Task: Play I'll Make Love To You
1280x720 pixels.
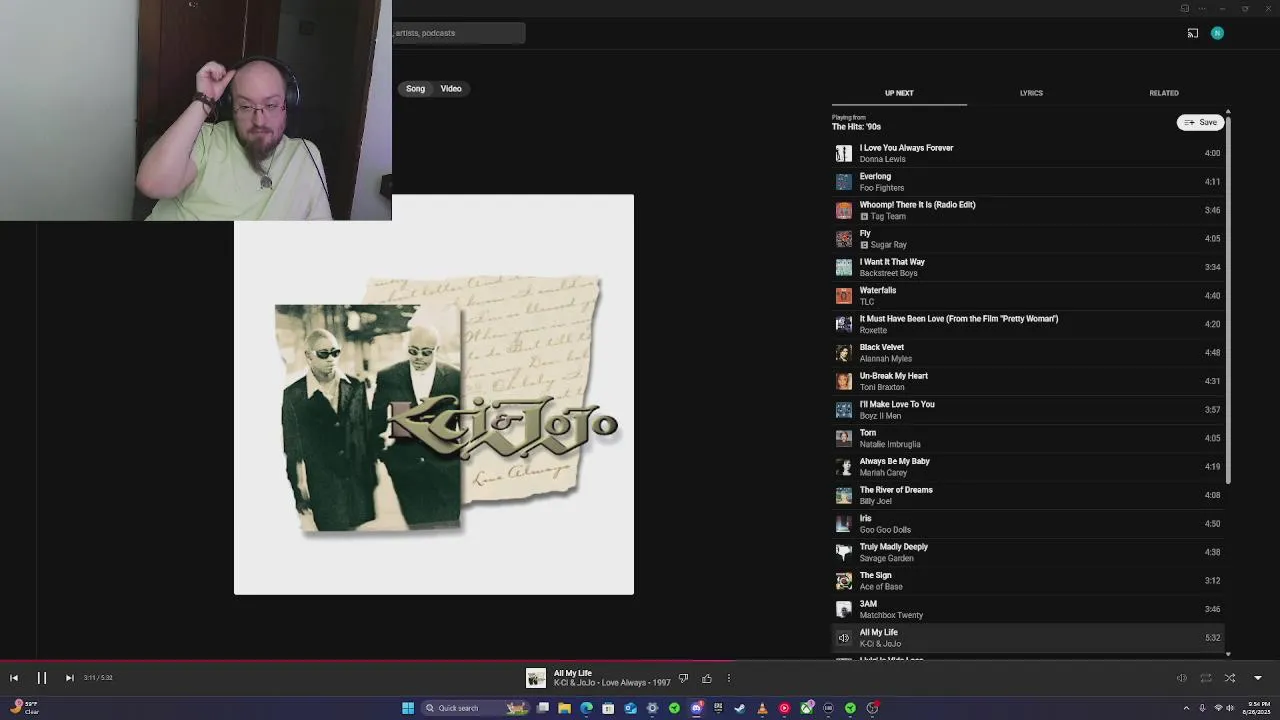Action: [x=1028, y=410]
